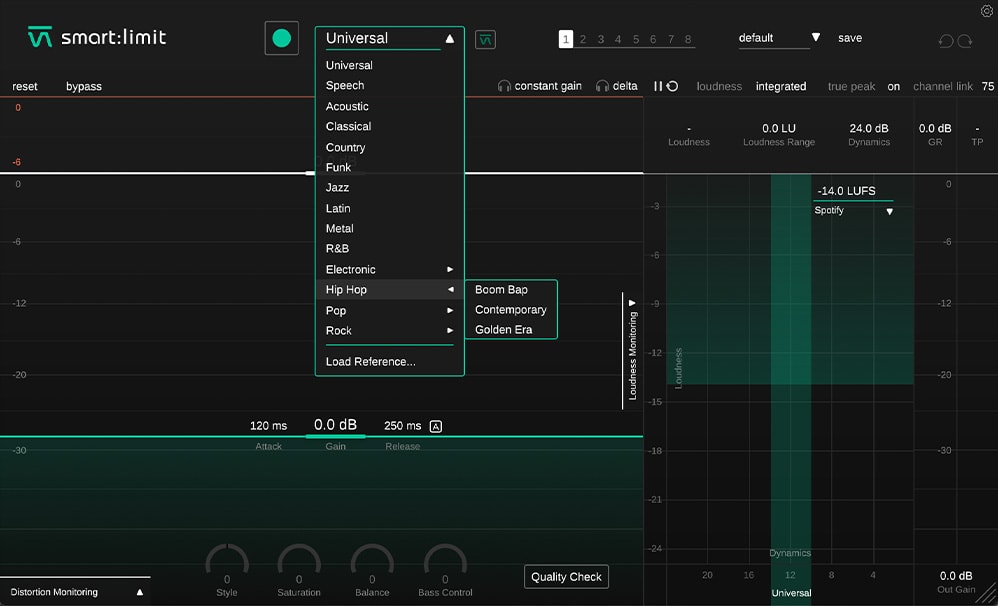Select the Jazz profile from list
Screen dimensions: 998x606
click(x=337, y=188)
